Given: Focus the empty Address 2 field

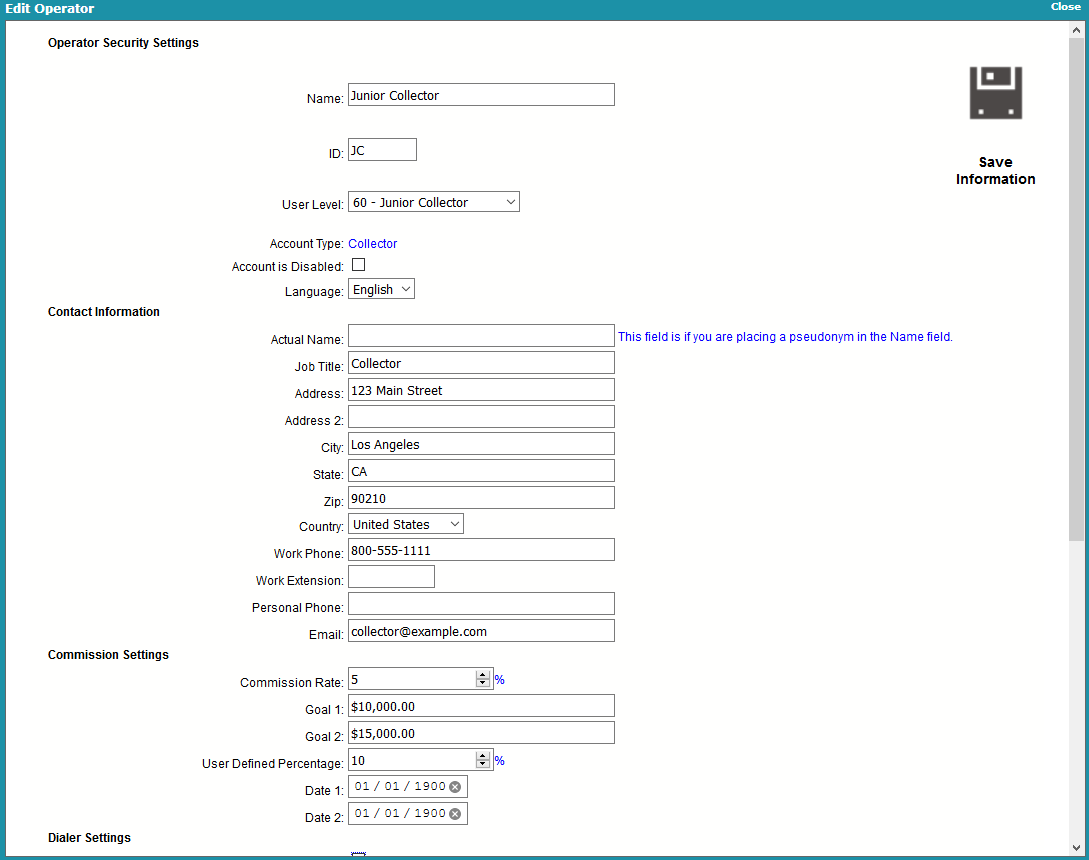Looking at the screenshot, I should pos(481,417).
